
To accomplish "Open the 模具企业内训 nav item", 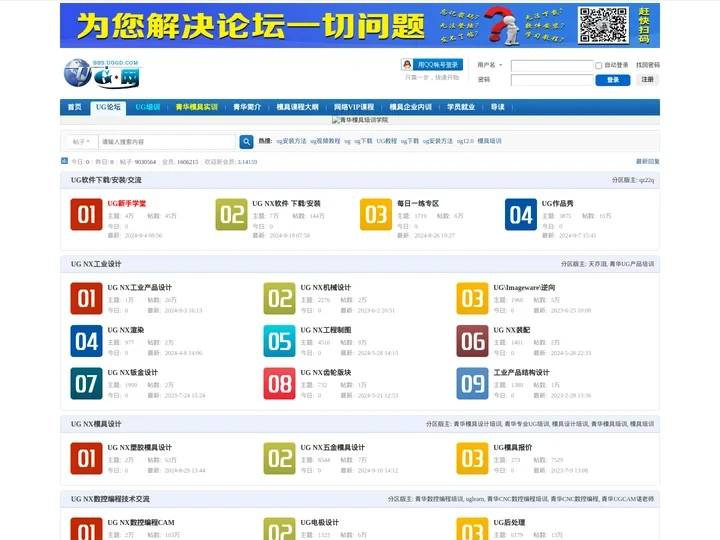I will [411, 107].
